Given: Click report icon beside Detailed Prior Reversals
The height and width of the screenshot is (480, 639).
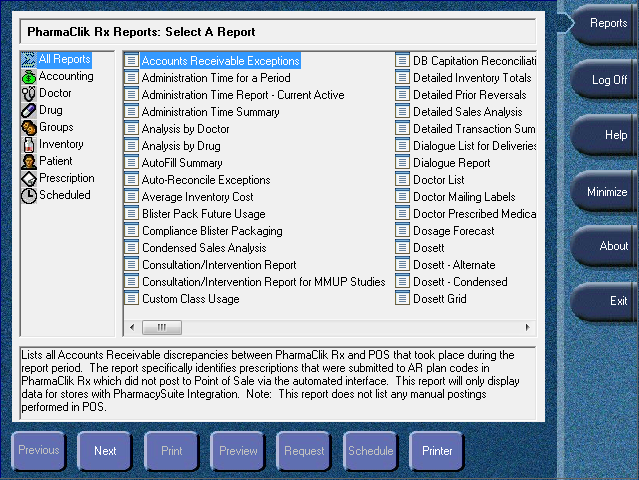Looking at the screenshot, I should click(x=402, y=95).
